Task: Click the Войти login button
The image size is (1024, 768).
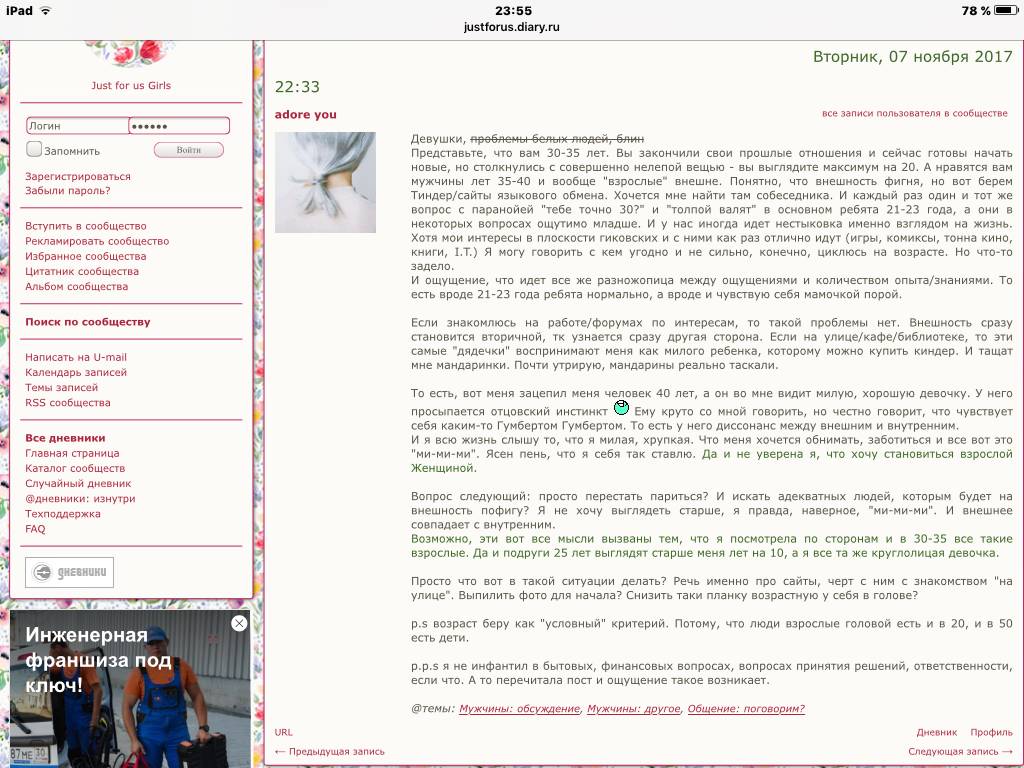Action: (x=189, y=150)
